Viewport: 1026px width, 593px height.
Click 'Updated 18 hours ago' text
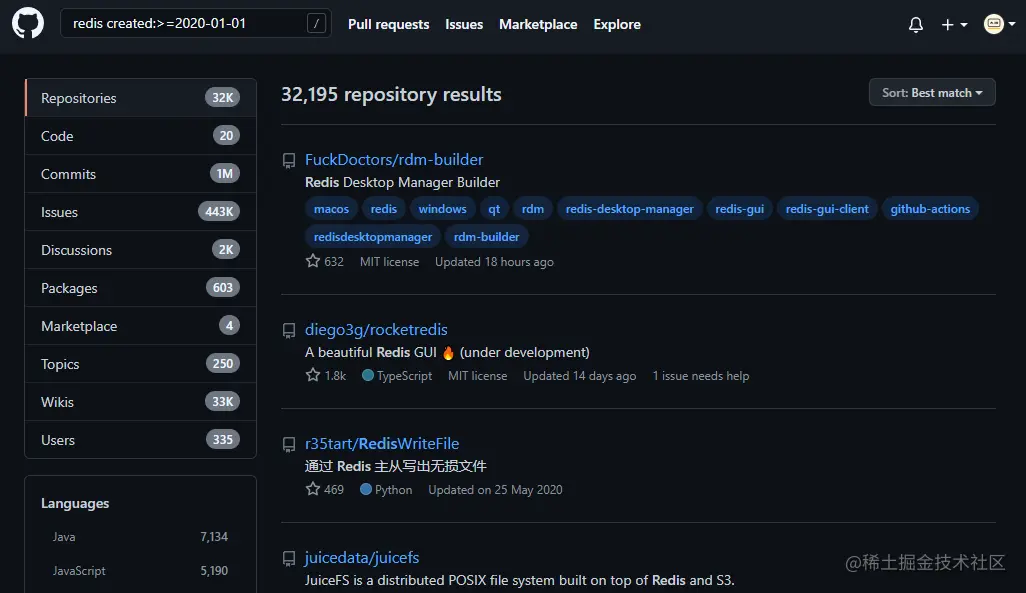click(494, 262)
